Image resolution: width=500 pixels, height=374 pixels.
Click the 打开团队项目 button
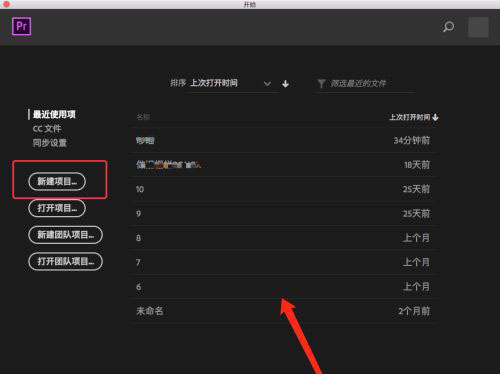point(65,262)
